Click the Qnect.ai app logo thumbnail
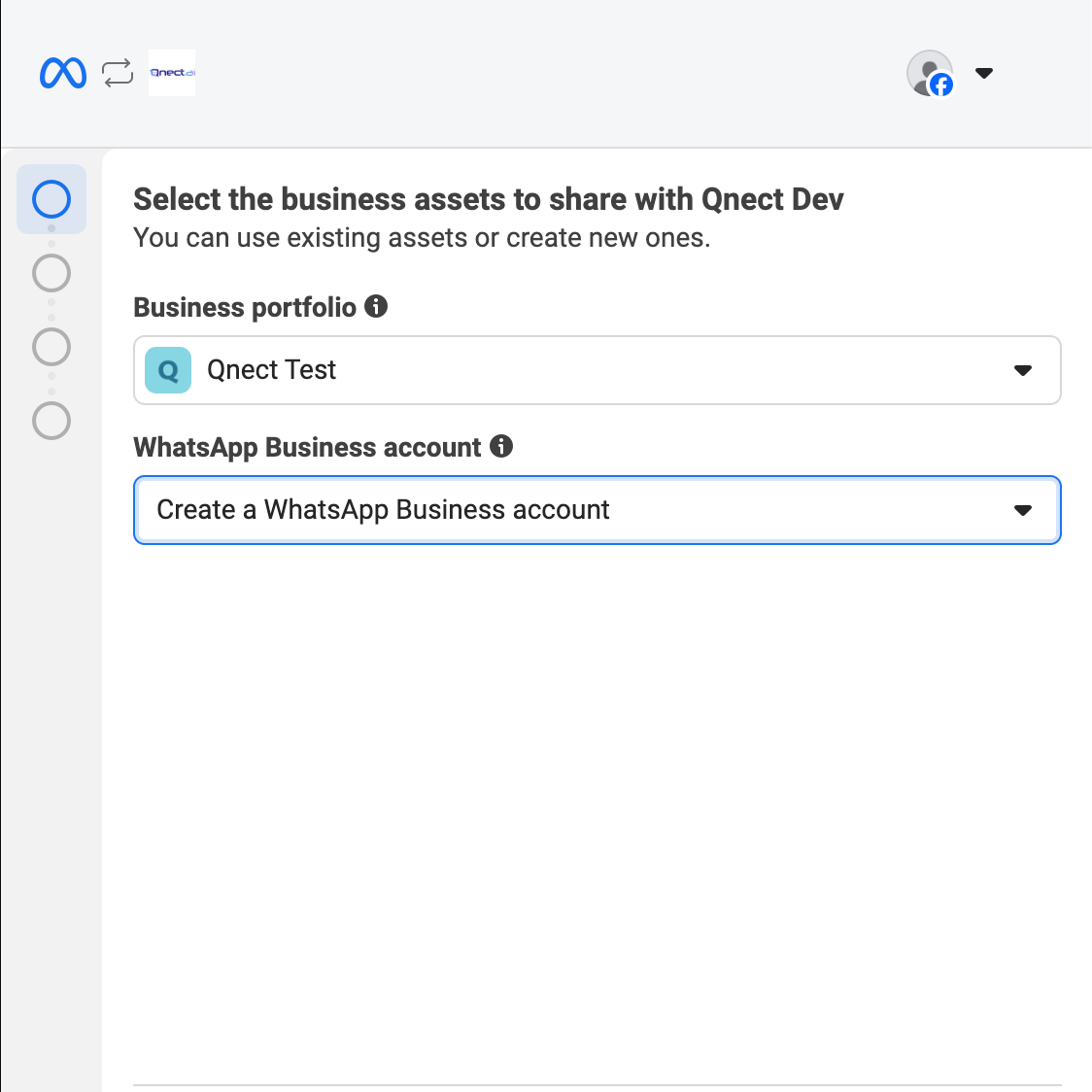The width and height of the screenshot is (1092, 1092). coord(172,73)
